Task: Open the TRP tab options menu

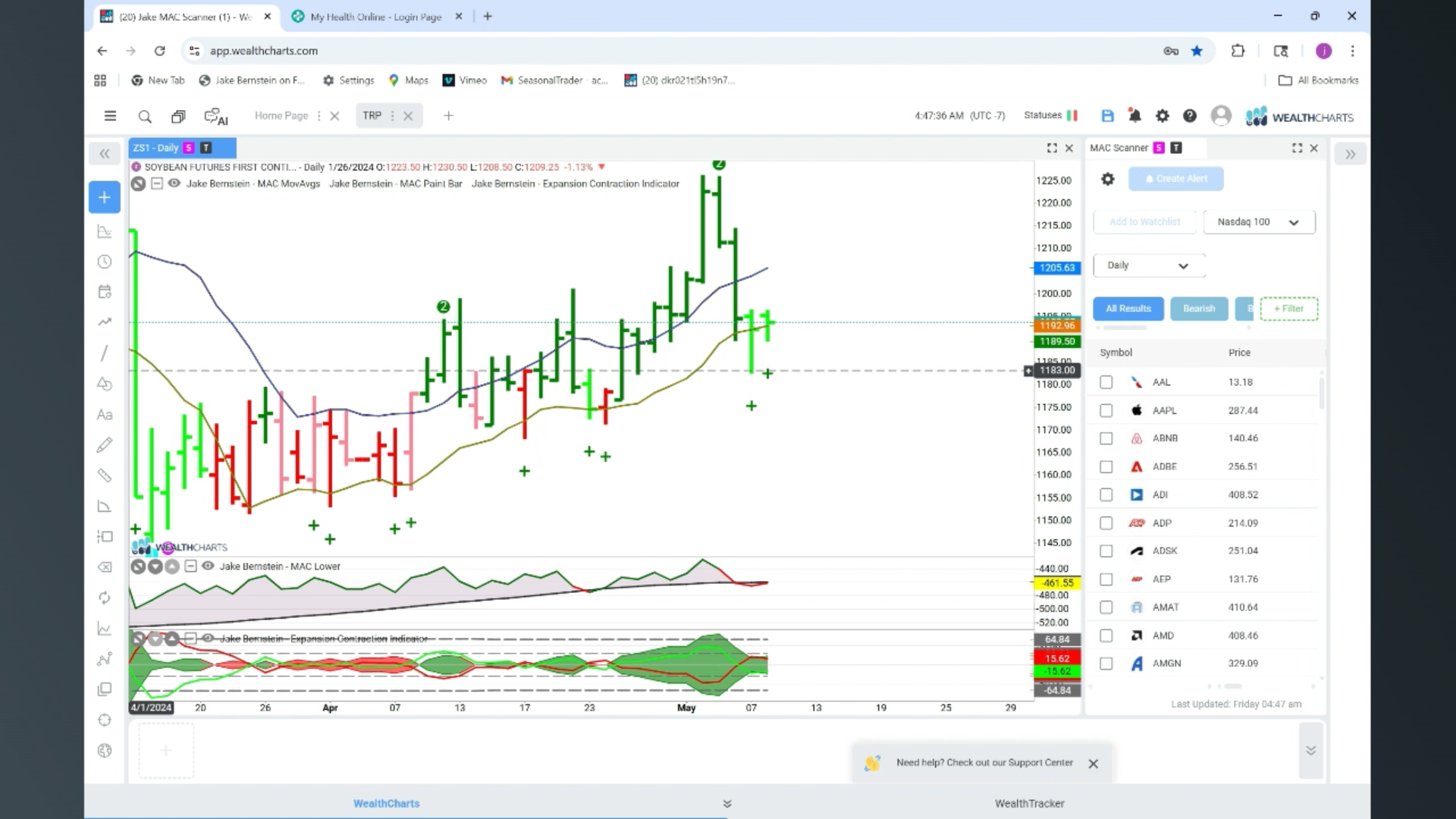Action: coord(392,116)
